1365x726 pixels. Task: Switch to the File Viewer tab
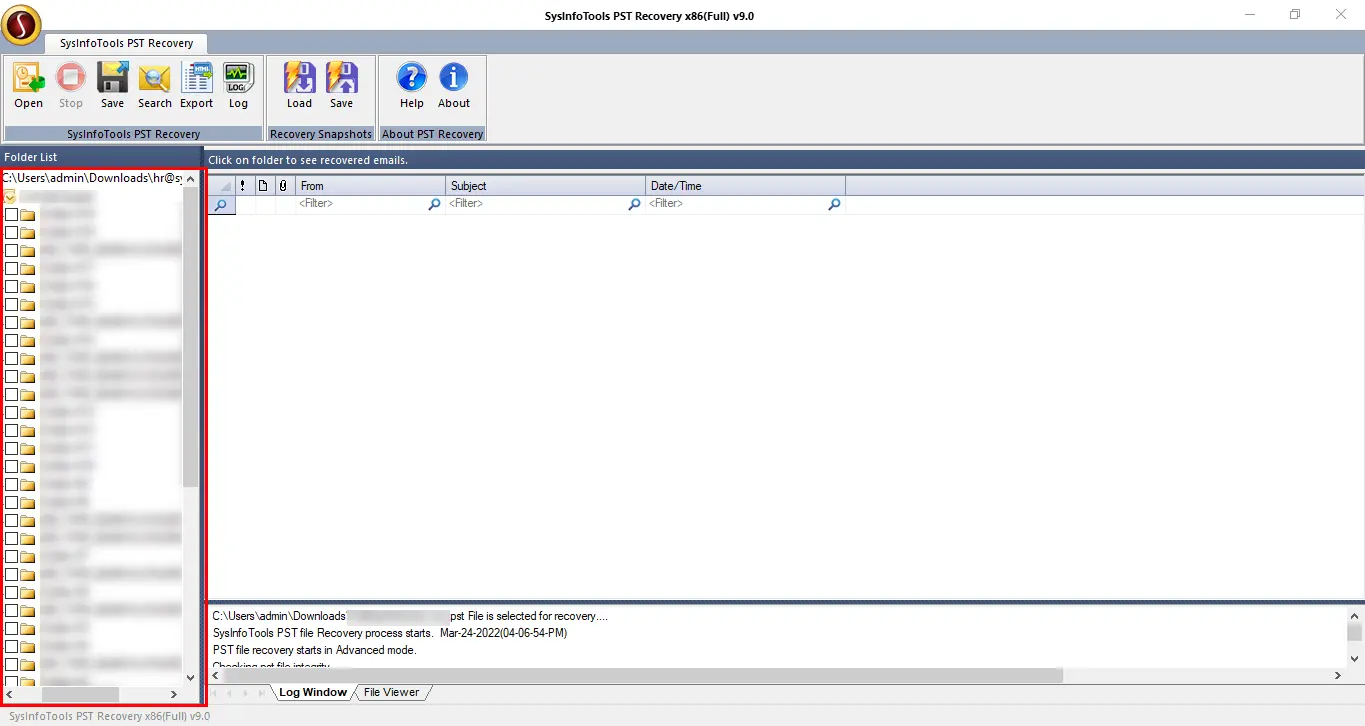point(391,692)
